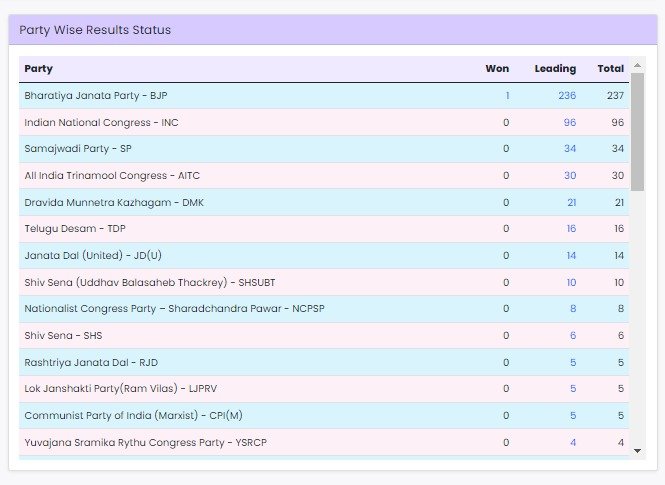Open Shiv Sena - SHS leading count 6
This screenshot has height=485, width=665.
coord(573,336)
